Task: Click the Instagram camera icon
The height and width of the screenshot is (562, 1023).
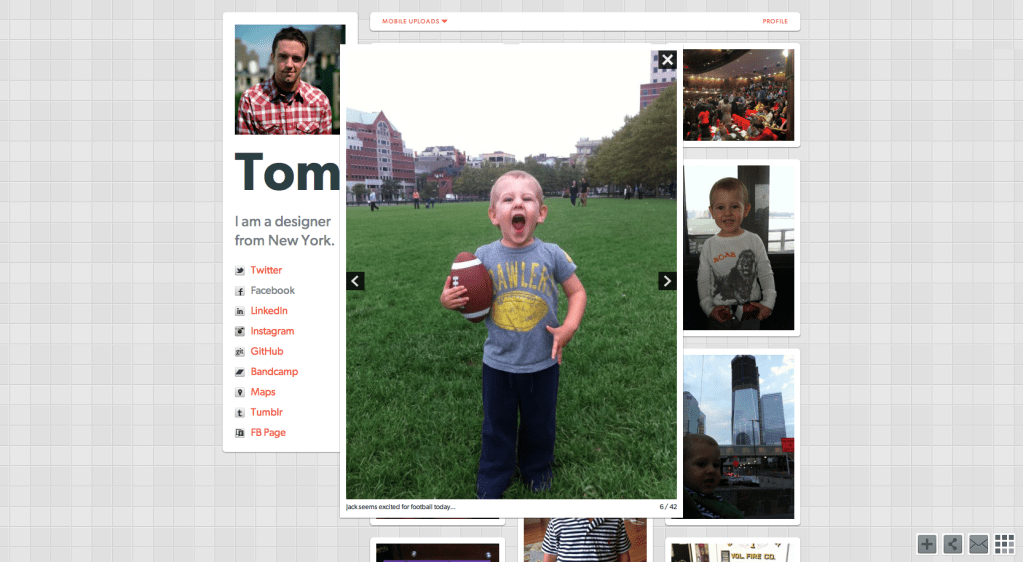Action: click(x=240, y=332)
